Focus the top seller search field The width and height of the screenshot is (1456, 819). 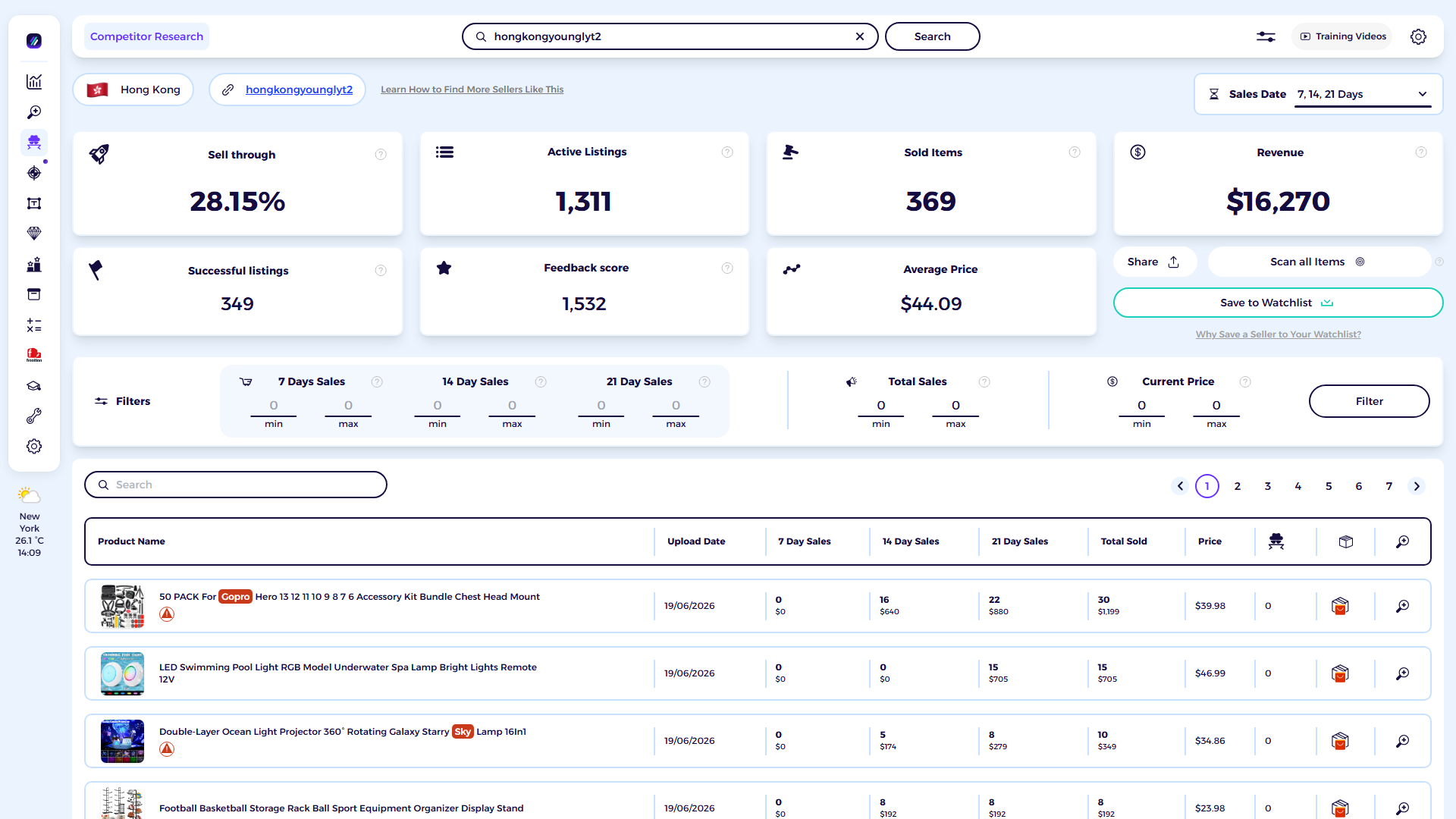coord(670,36)
